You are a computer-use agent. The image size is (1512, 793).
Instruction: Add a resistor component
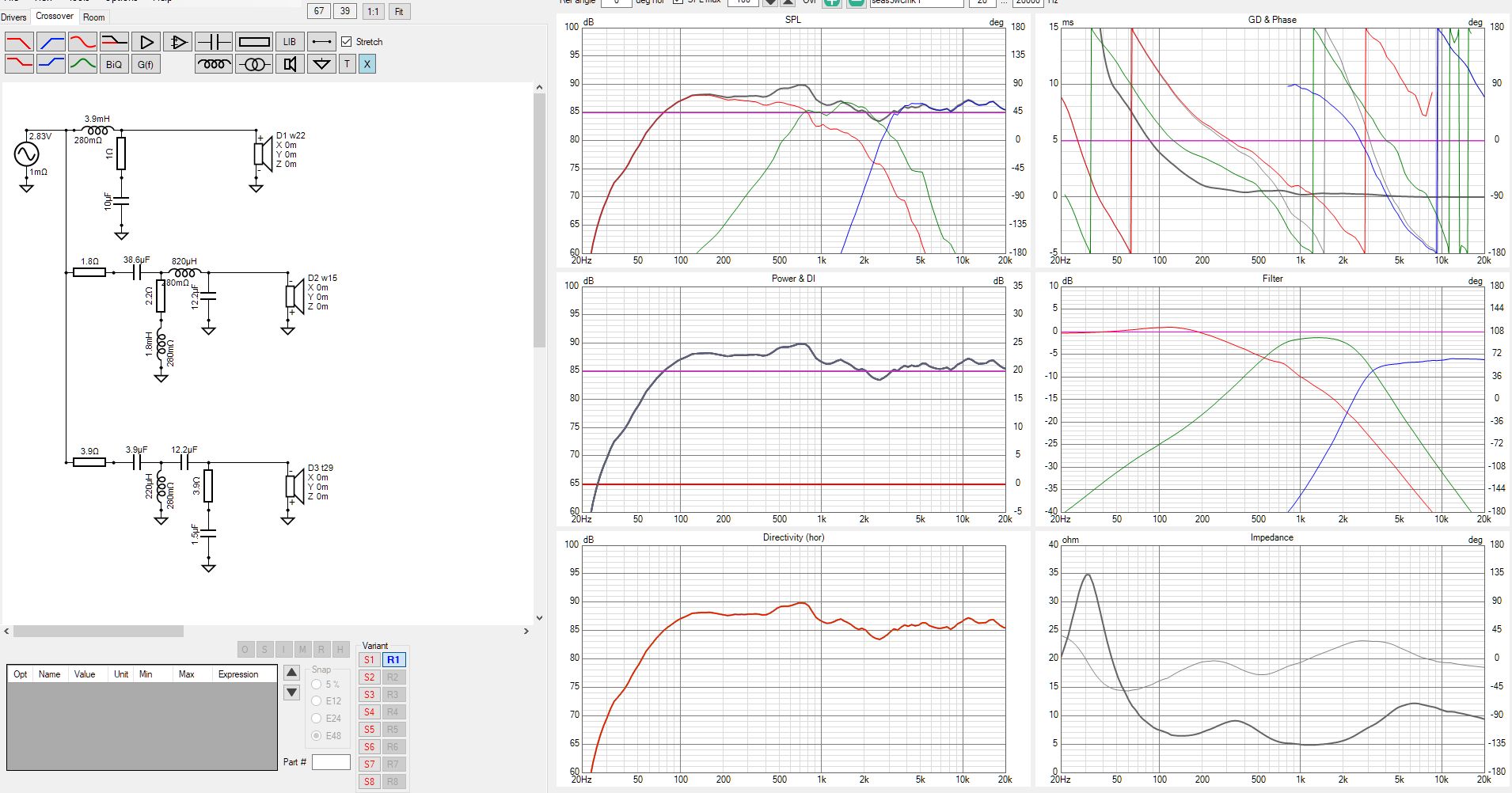click(254, 42)
